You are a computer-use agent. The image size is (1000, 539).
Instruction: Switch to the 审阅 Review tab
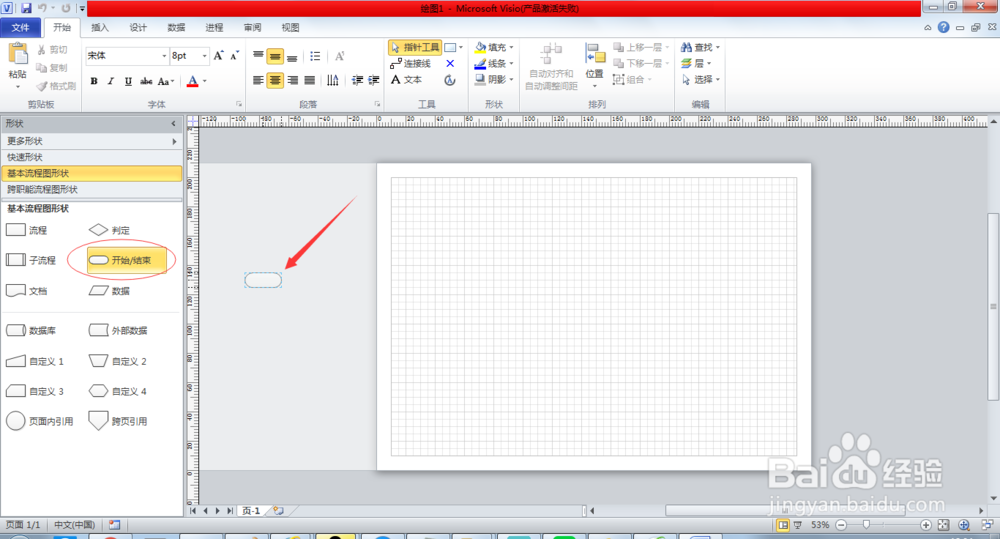252,27
